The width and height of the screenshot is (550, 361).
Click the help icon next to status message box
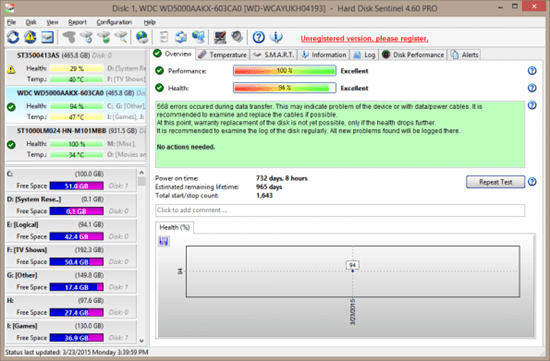(532, 105)
